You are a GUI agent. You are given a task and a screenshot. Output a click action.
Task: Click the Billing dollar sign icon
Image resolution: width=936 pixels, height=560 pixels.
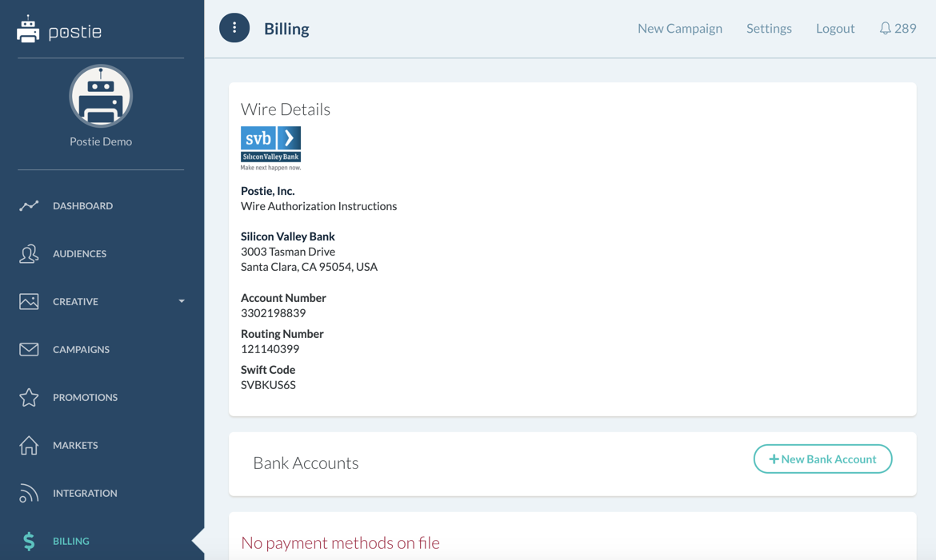point(29,541)
